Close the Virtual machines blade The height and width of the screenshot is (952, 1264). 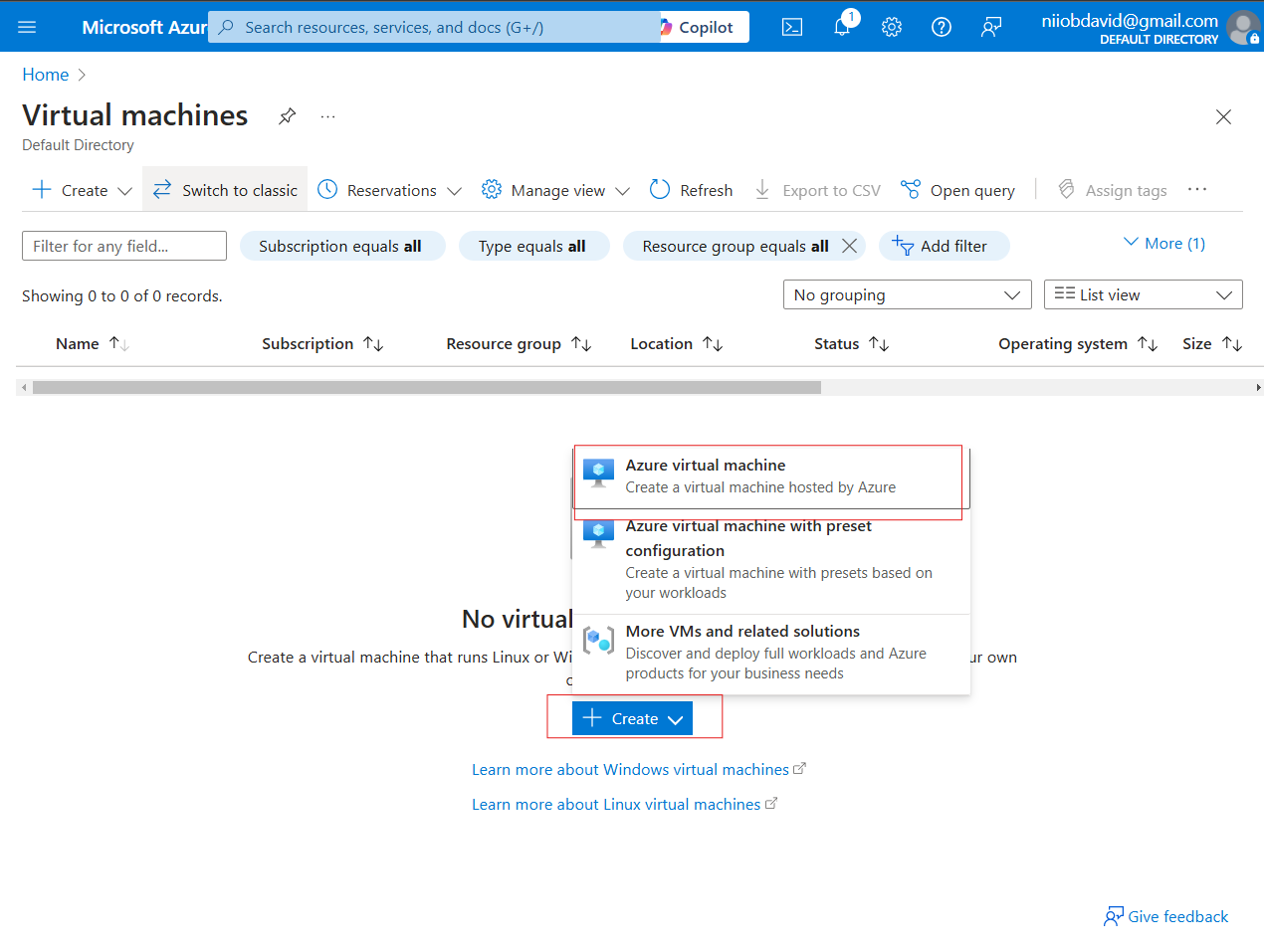click(1223, 117)
